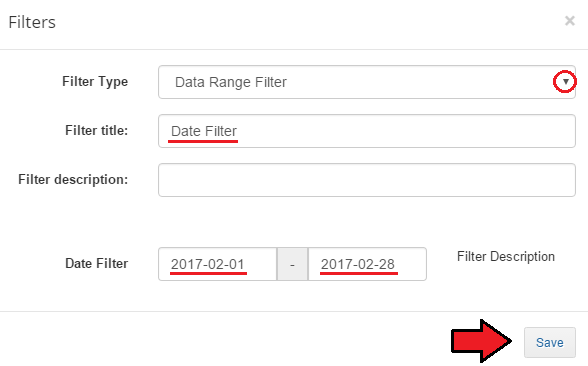
Task: Click into the Filter title field
Action: point(367,131)
